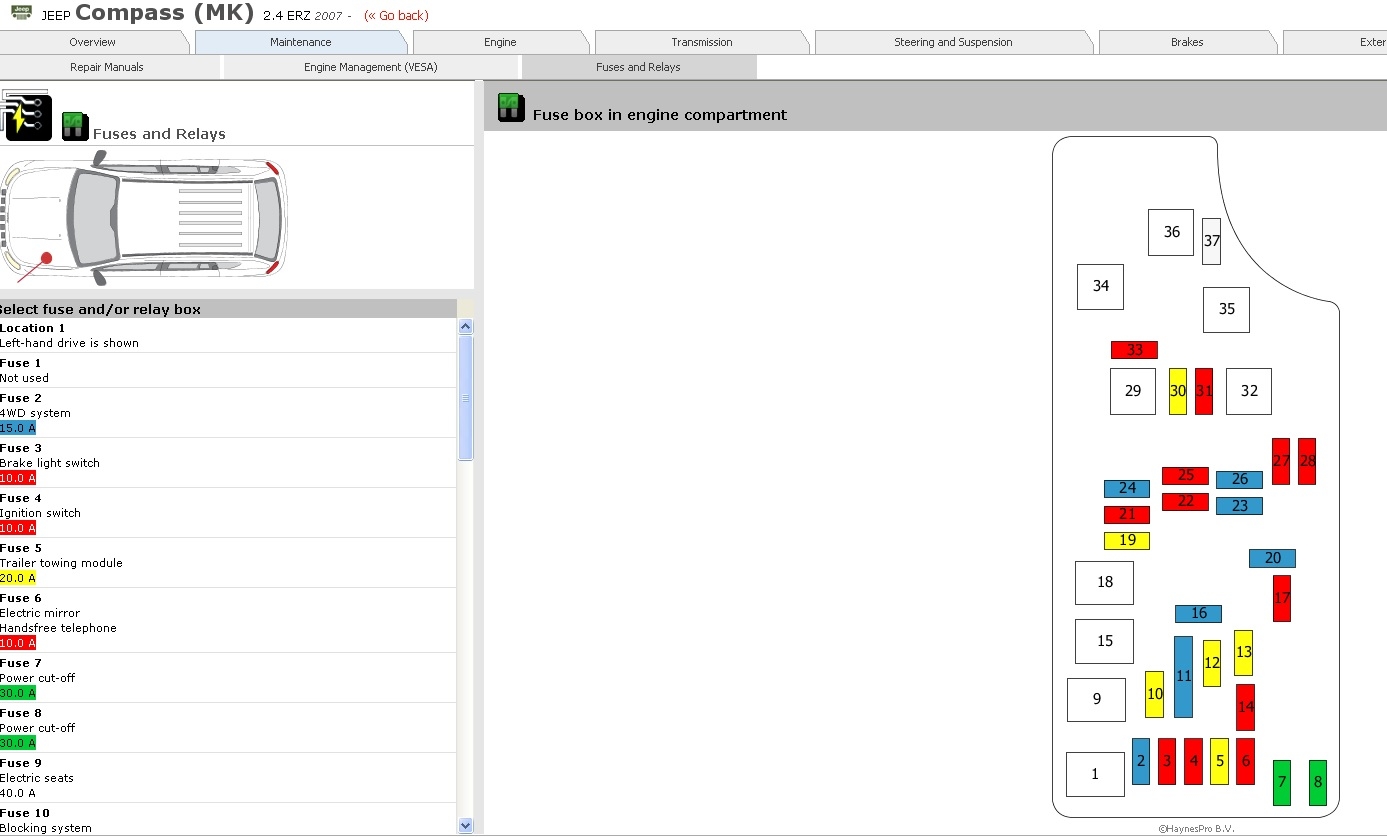The image size is (1387, 837).
Task: Click scroll down arrow of fuse list
Action: (465, 825)
